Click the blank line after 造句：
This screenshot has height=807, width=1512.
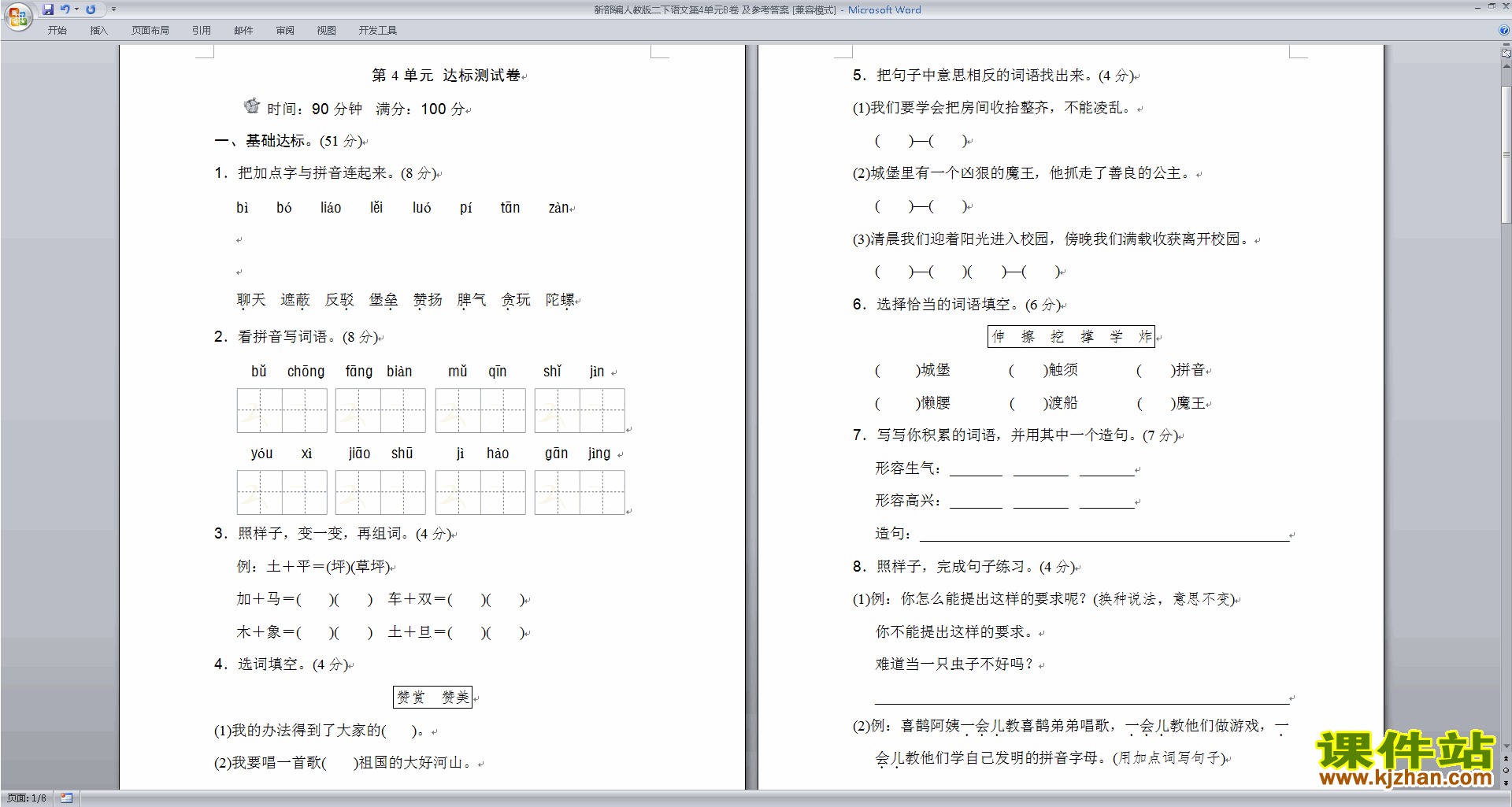1104,534
